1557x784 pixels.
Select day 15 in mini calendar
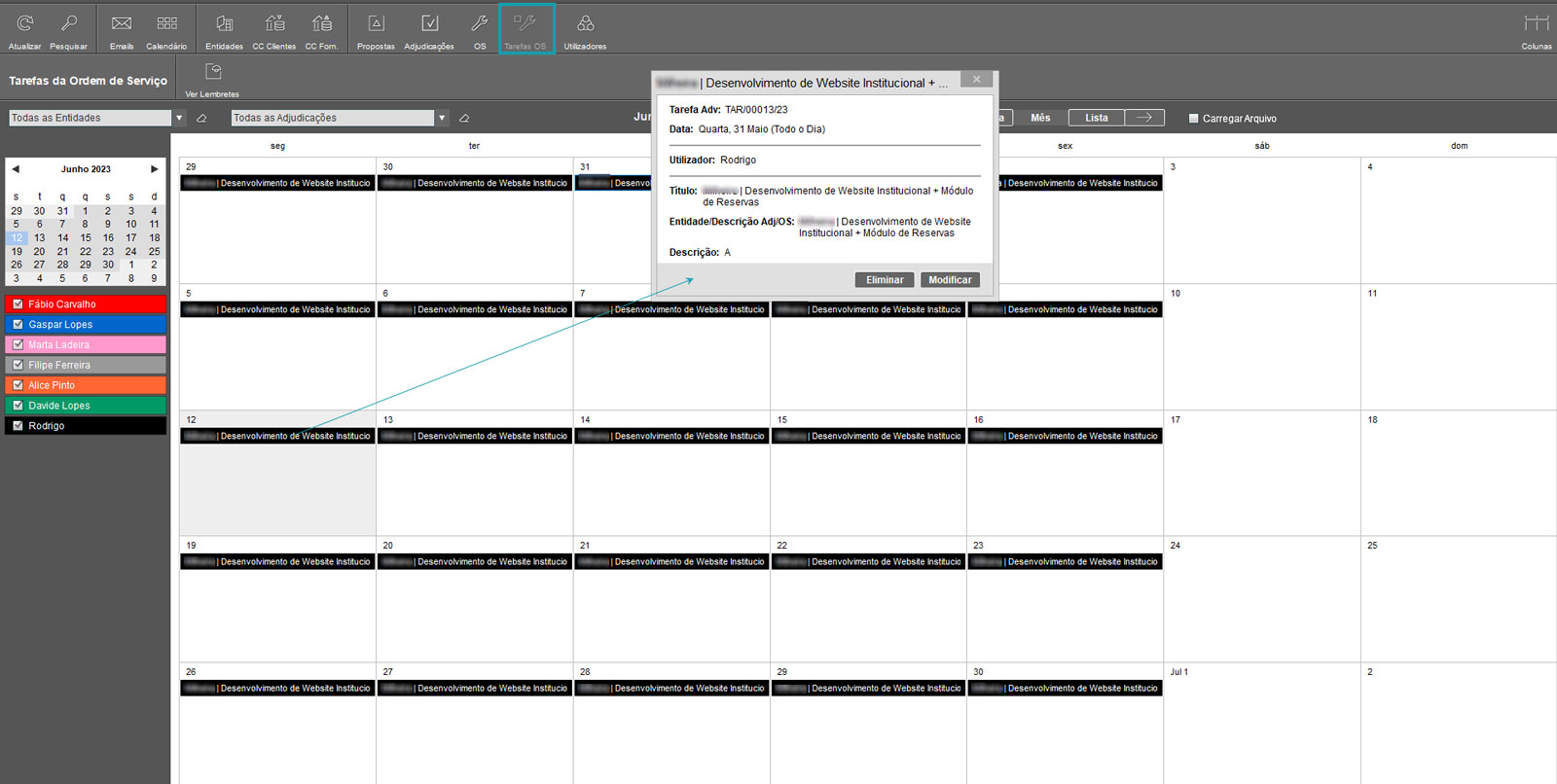(86, 237)
